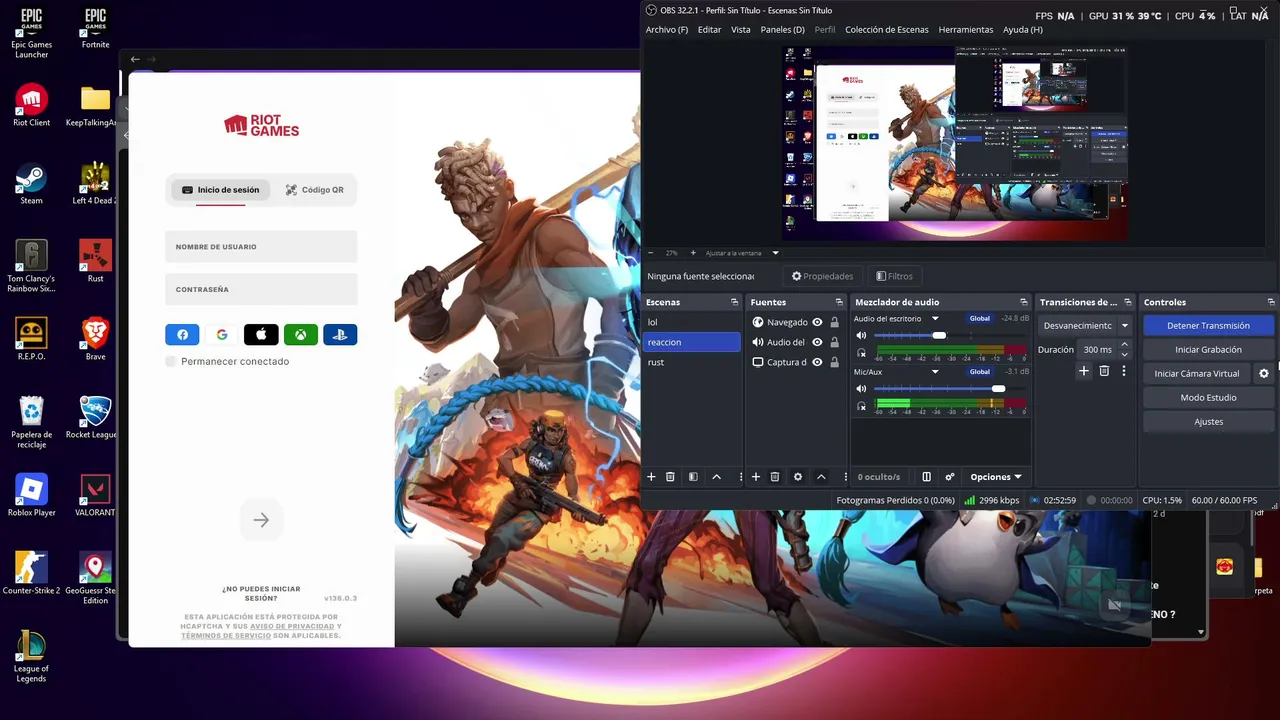
Task: Open the audio mixer Opciones dropdown
Action: [x=996, y=477]
